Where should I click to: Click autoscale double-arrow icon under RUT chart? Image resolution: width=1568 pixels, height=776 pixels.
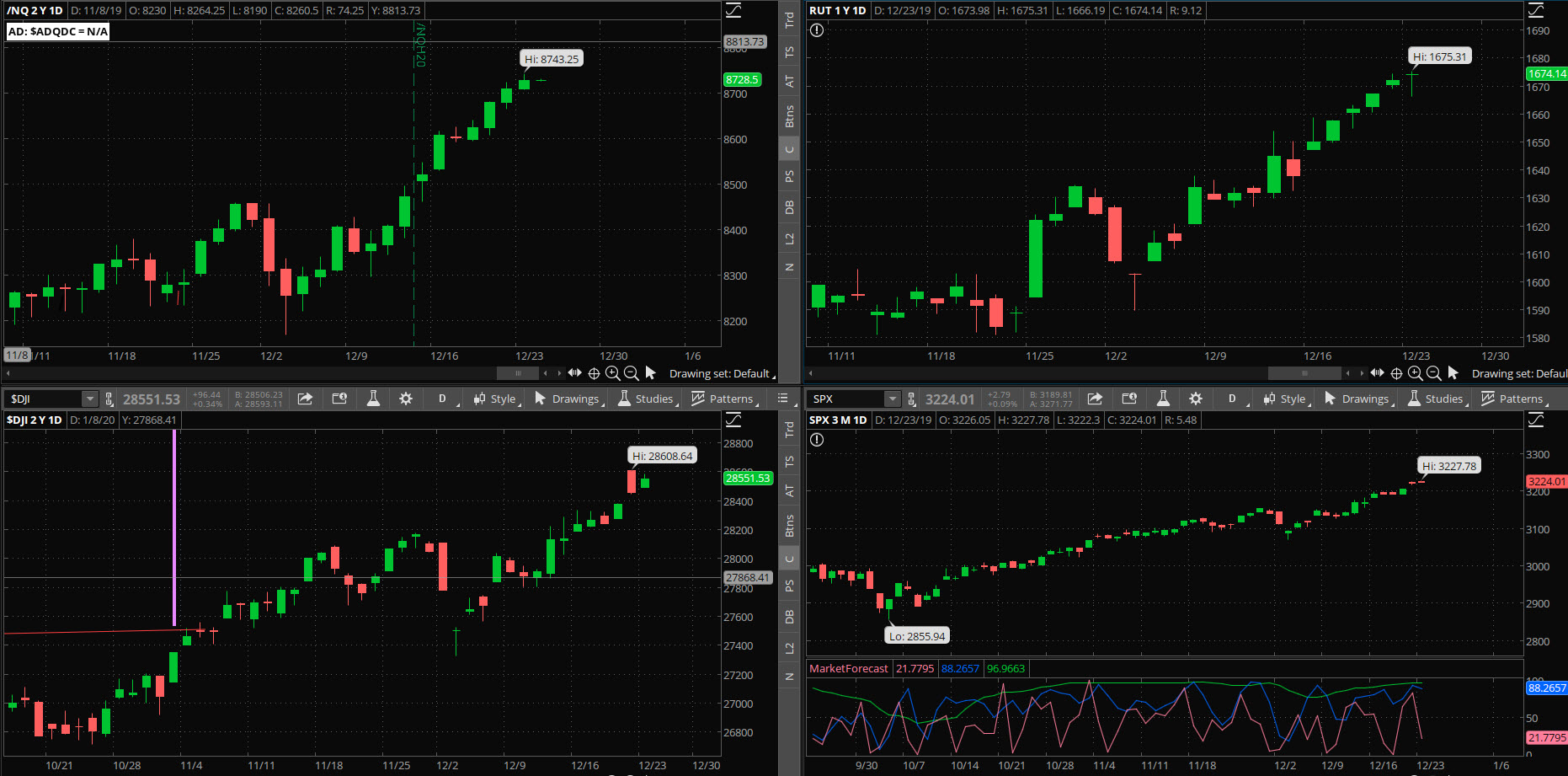pyautogui.click(x=1377, y=372)
